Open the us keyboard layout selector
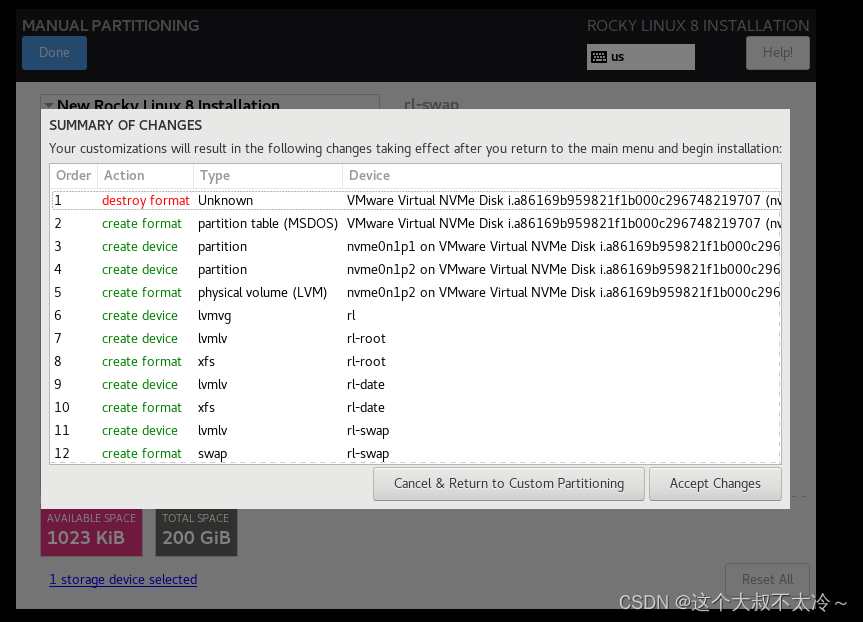 641,57
